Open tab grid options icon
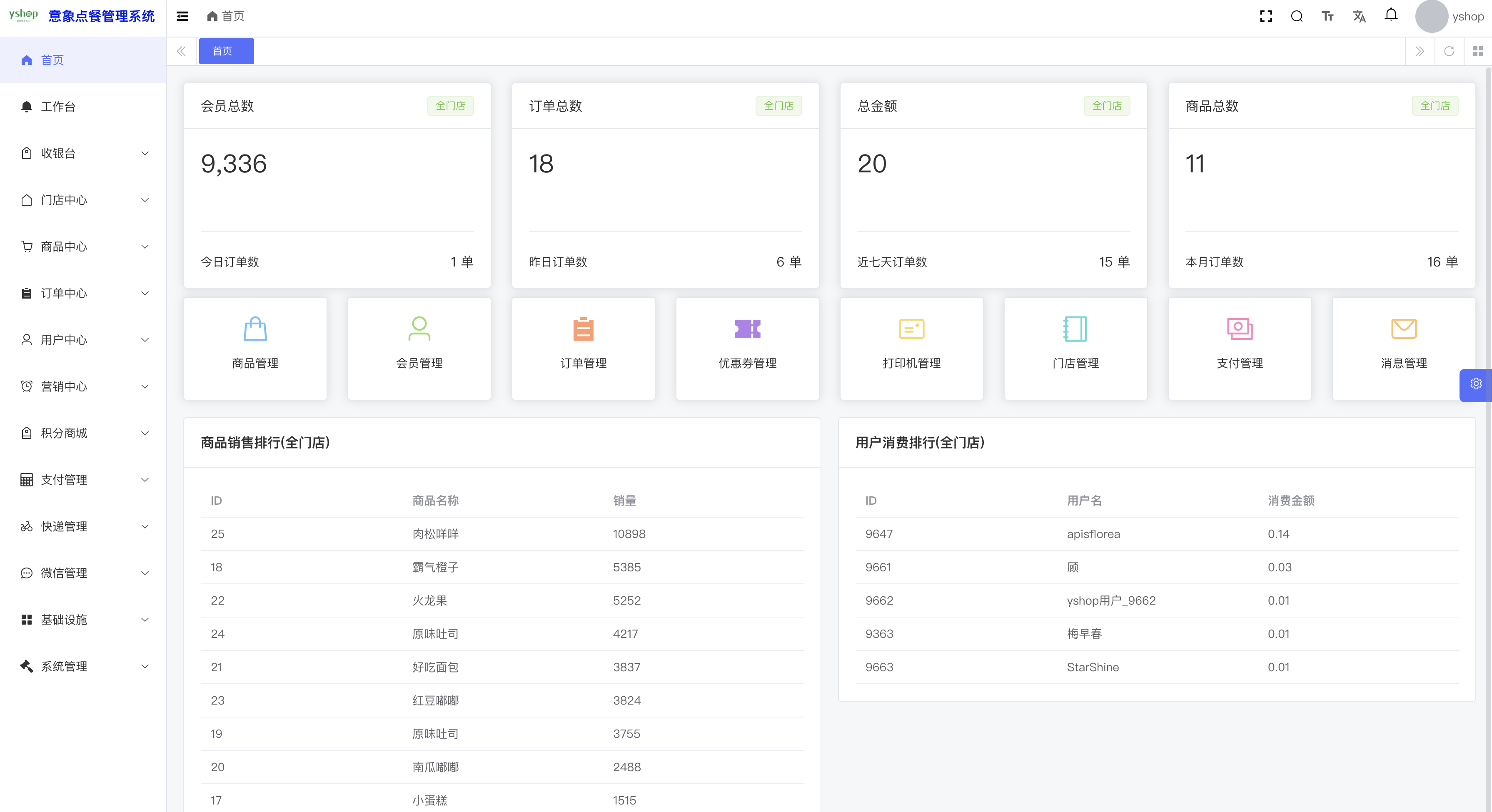The height and width of the screenshot is (812, 1492). pyautogui.click(x=1477, y=52)
